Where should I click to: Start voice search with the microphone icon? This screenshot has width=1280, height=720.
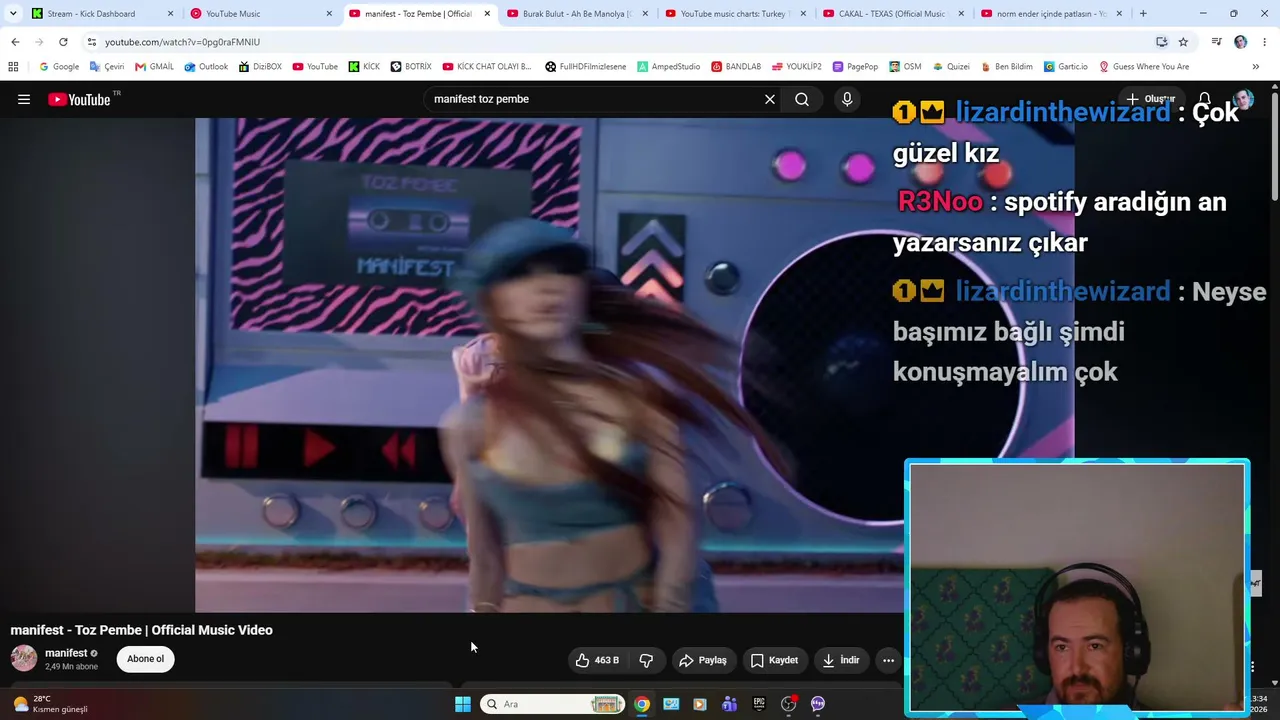[x=847, y=99]
